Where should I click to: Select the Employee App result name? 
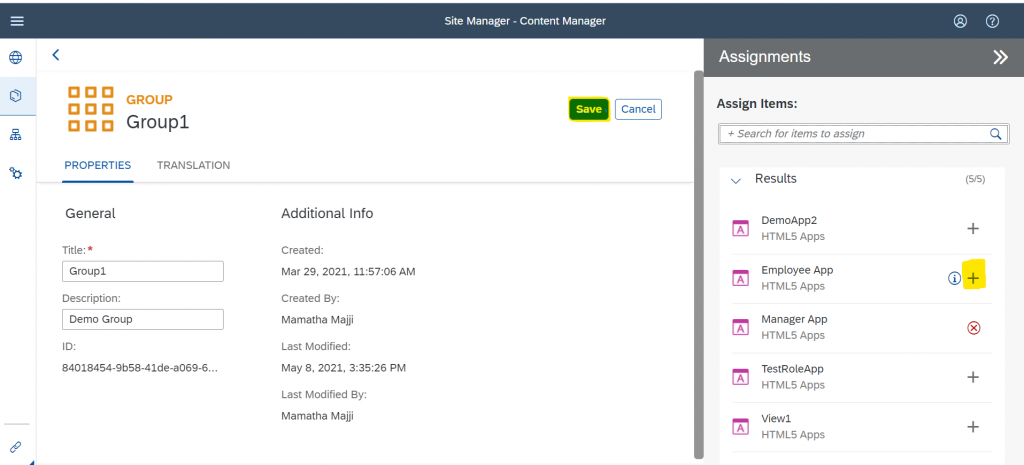click(797, 270)
